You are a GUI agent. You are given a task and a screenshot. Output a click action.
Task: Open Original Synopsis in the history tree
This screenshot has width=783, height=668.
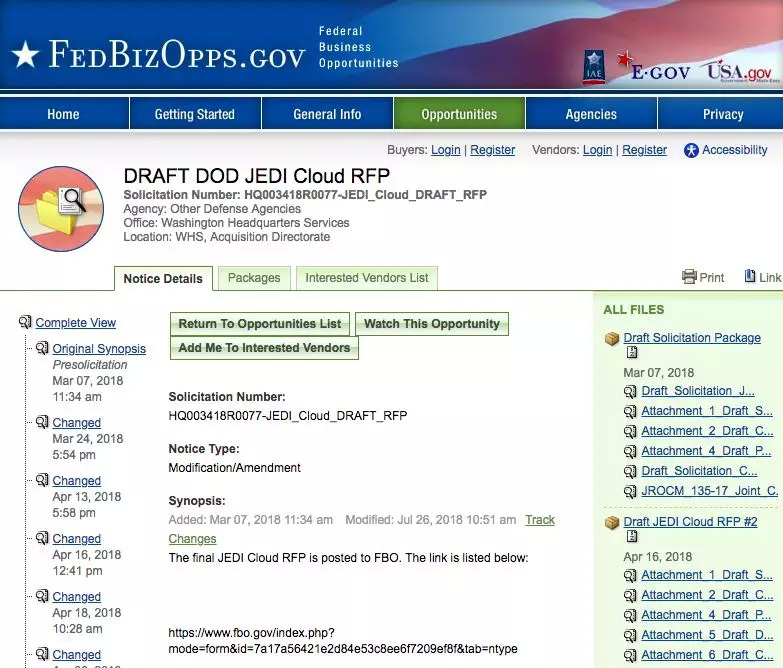click(99, 349)
